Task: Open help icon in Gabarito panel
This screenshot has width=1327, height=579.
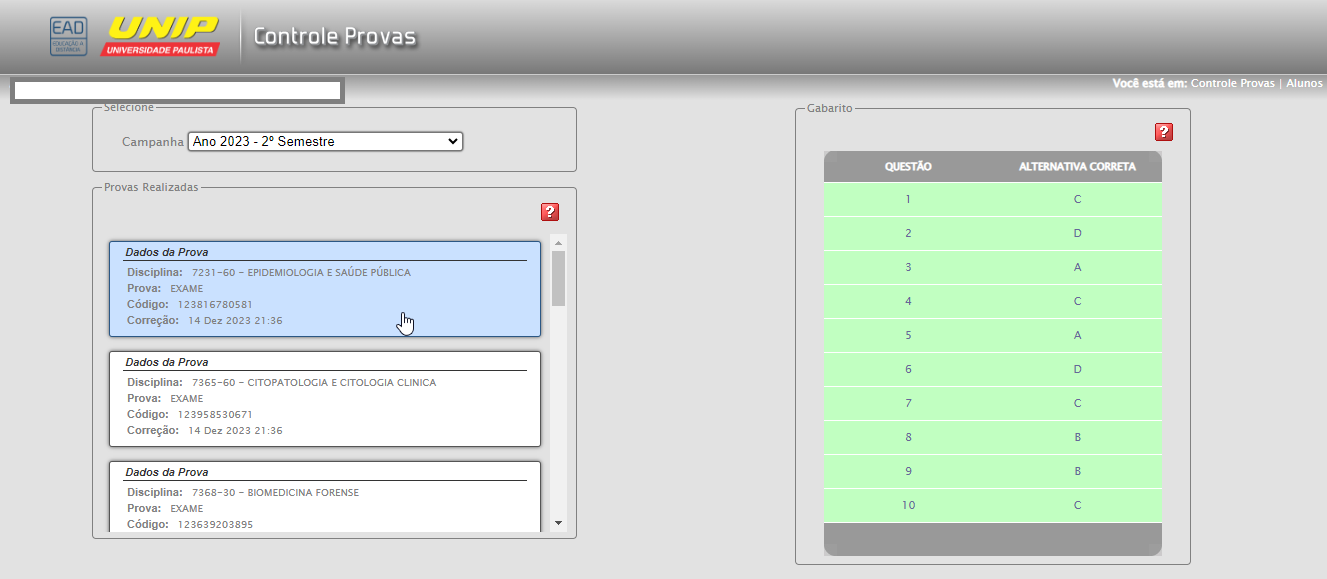Action: click(1163, 132)
